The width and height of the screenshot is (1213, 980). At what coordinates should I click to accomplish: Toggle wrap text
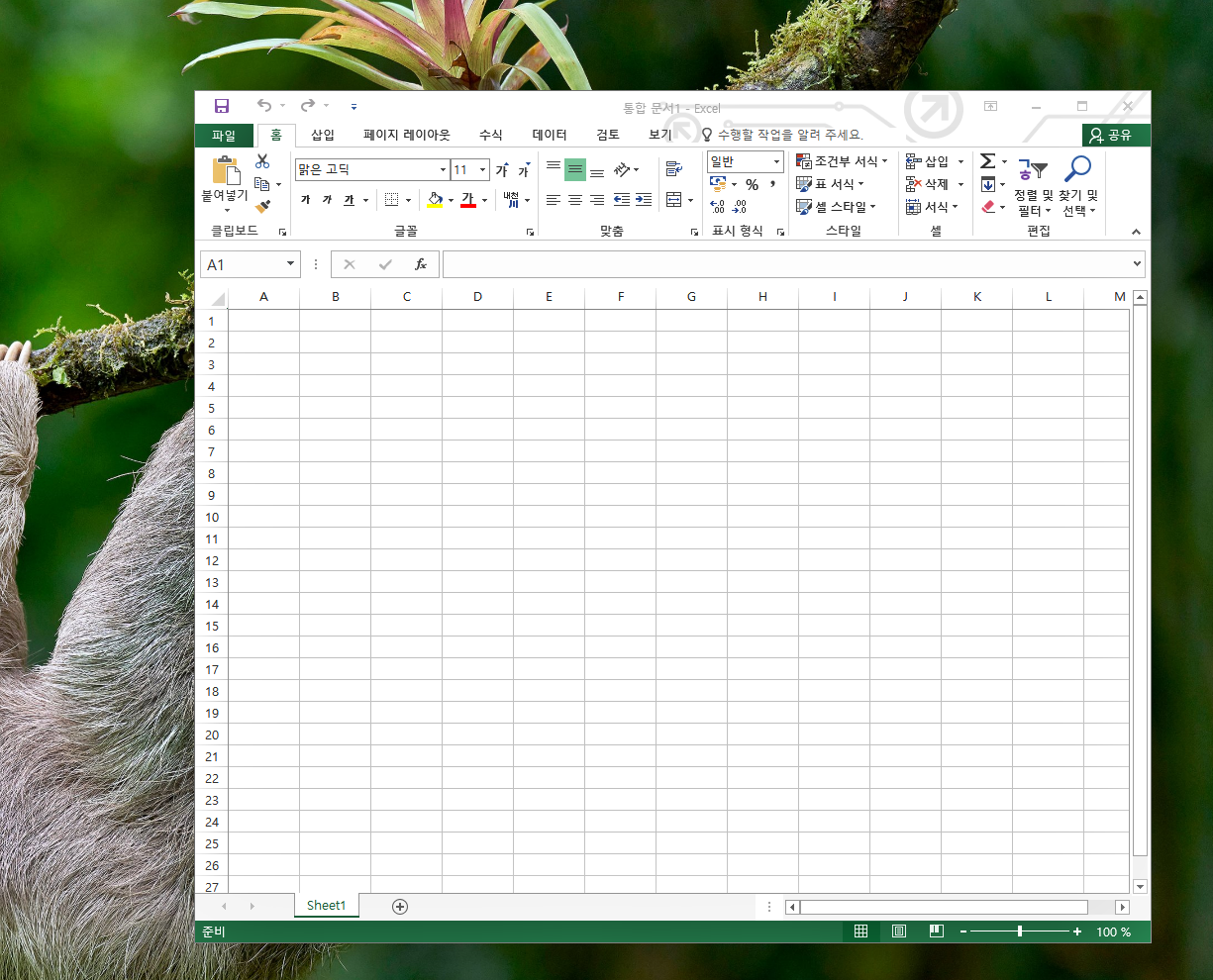674,169
